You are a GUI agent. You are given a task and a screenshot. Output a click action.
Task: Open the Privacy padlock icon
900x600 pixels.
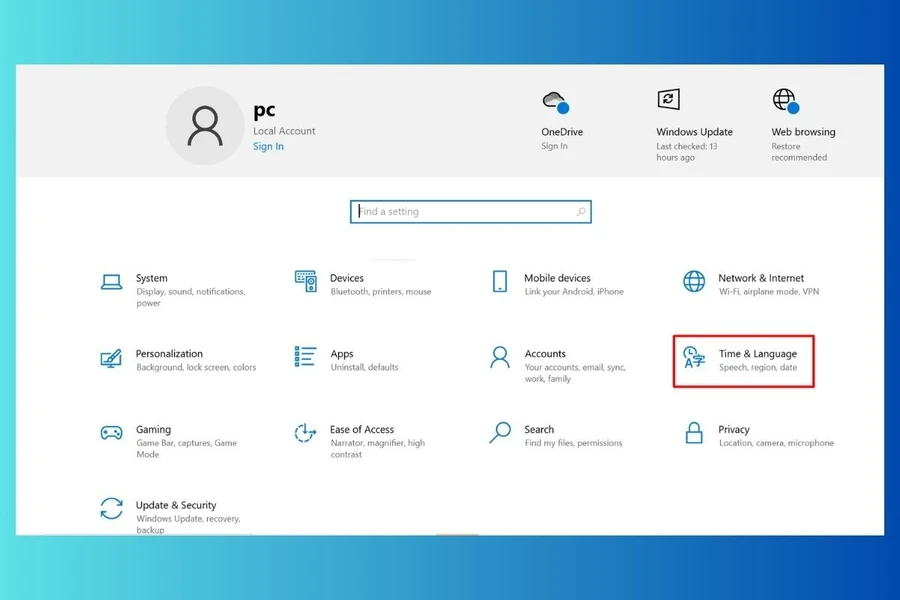pos(694,433)
